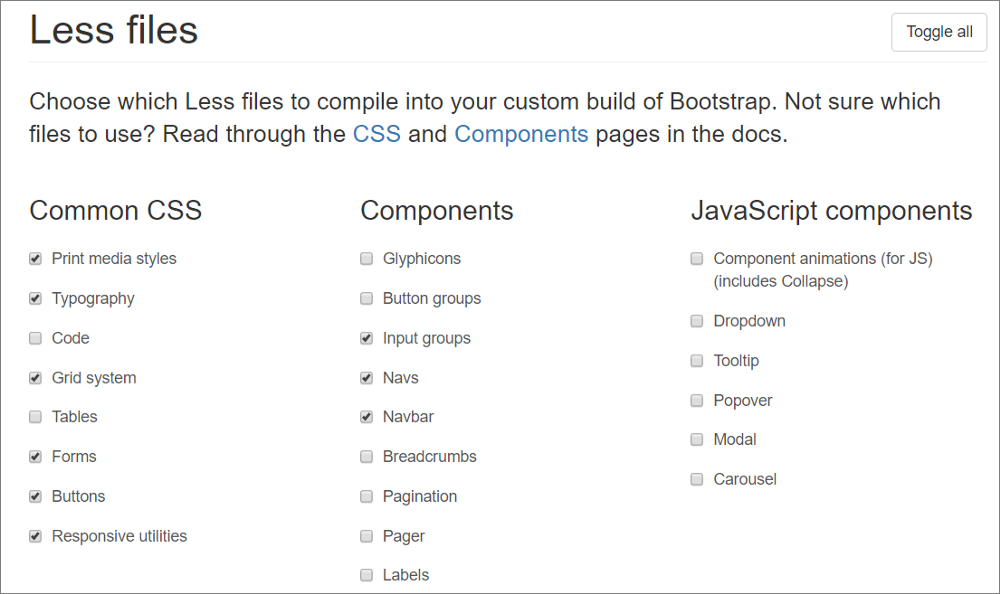This screenshot has width=1000, height=594.
Task: Check the Button groups option
Action: coord(367,299)
